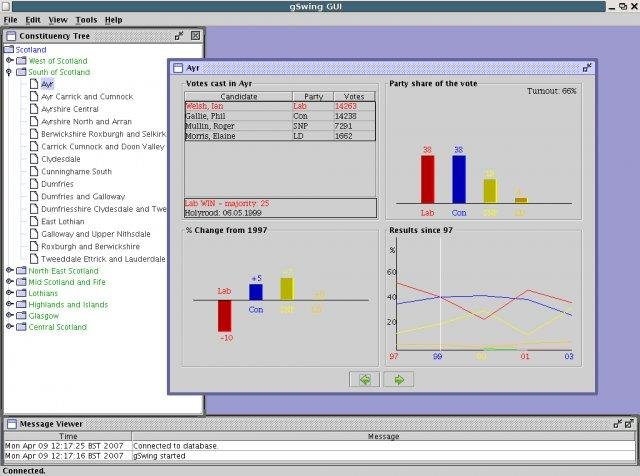This screenshot has width=640, height=476.
Task: Click the Glasgow folder icon
Action: (21, 316)
